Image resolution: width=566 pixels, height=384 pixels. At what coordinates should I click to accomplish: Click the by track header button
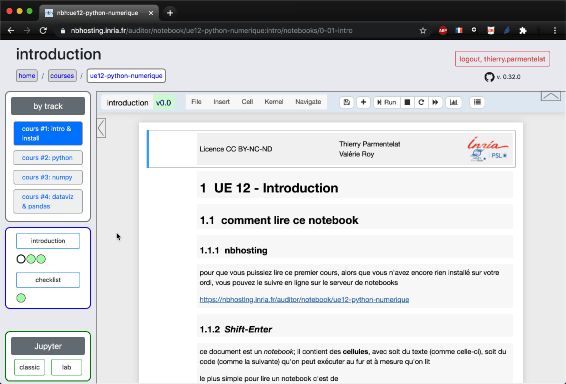pyautogui.click(x=48, y=106)
